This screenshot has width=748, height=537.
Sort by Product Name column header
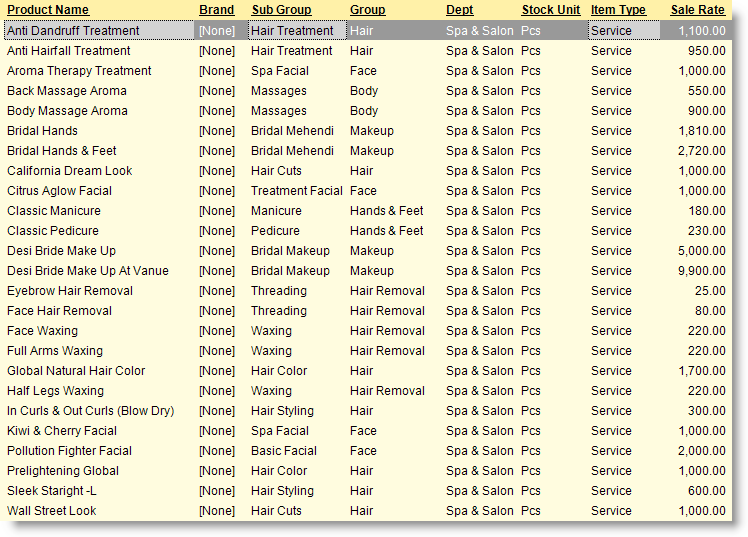point(48,10)
